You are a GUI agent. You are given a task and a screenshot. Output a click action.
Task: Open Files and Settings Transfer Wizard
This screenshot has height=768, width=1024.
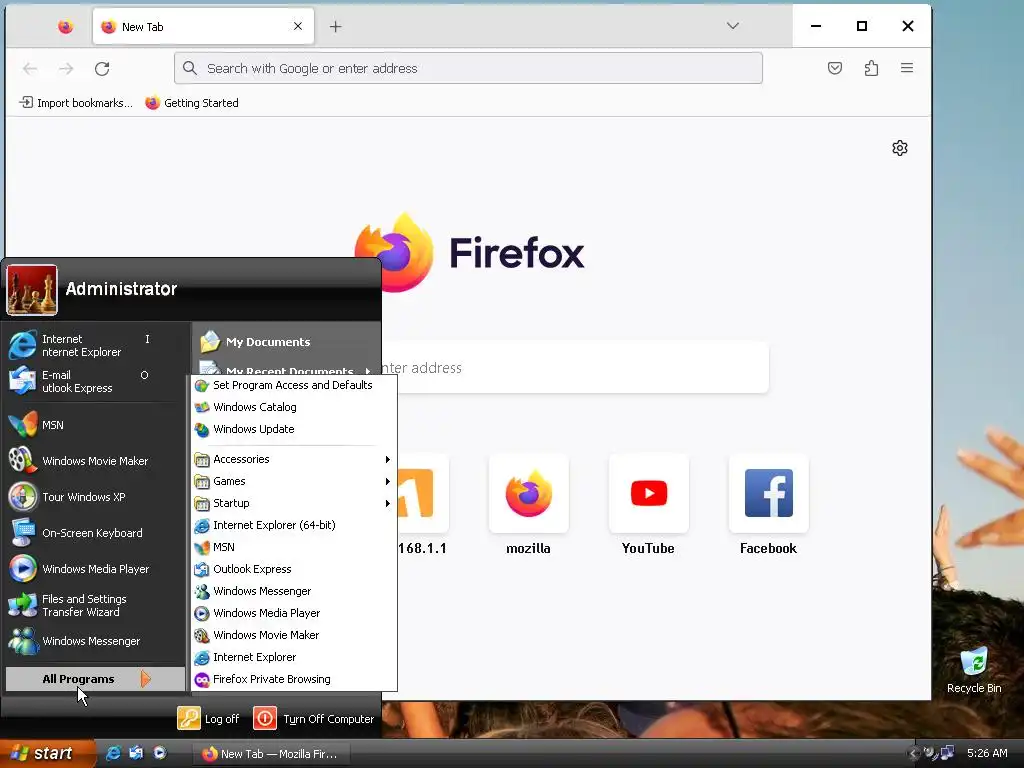96,605
